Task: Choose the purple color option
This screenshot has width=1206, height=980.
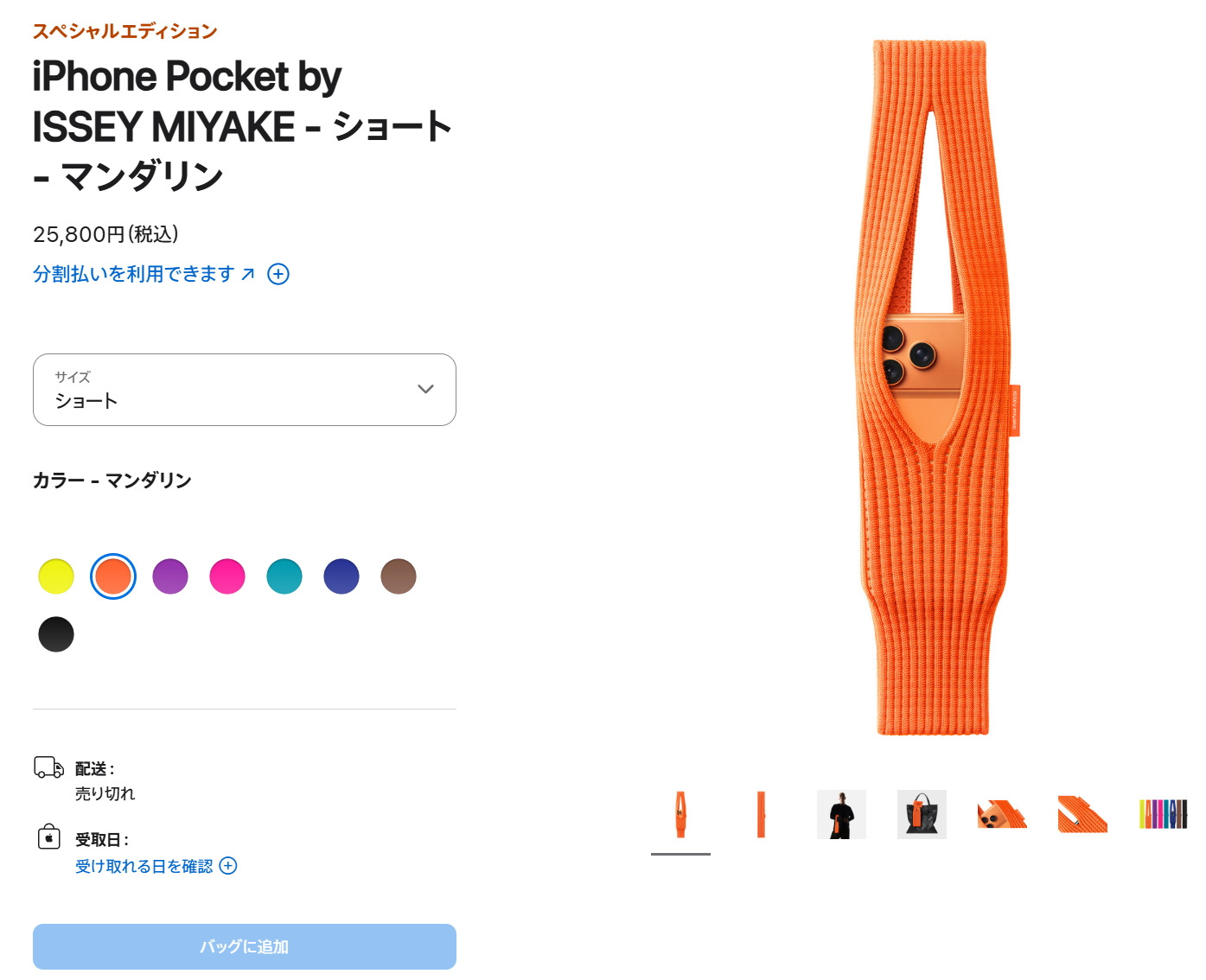Action: point(170,576)
